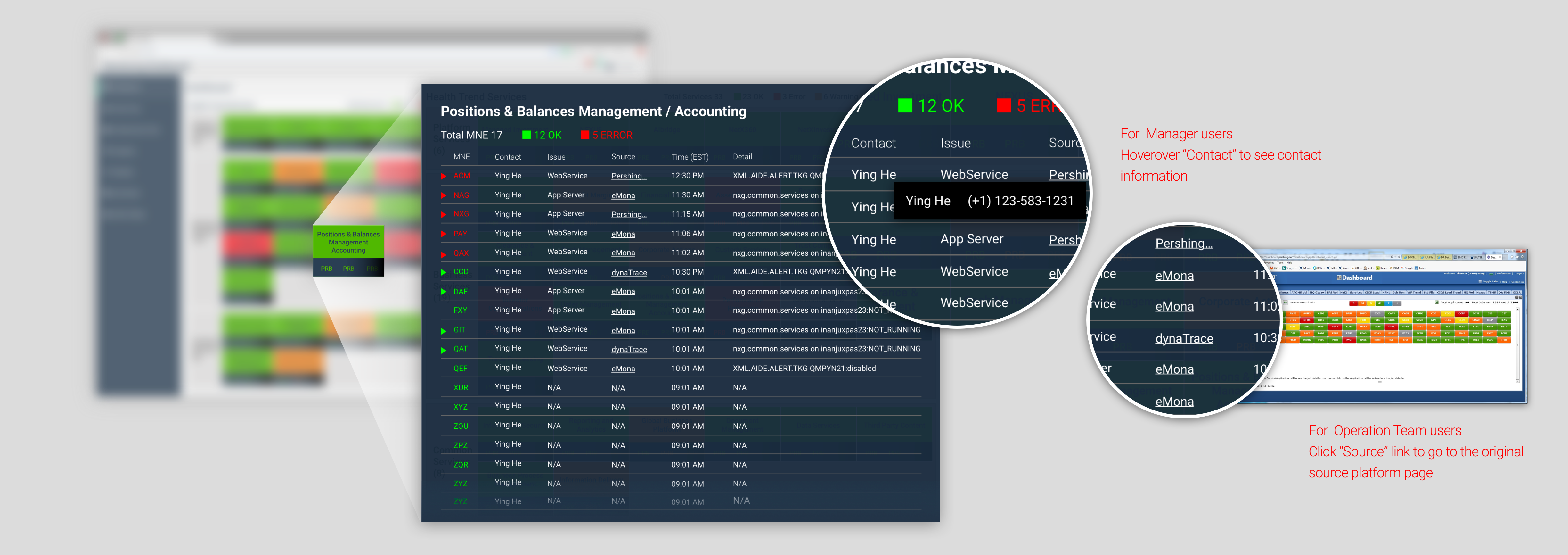Viewport: 1568px width, 555px height.
Task: Click Positions & Balances Management / Accounting title
Action: (x=593, y=112)
